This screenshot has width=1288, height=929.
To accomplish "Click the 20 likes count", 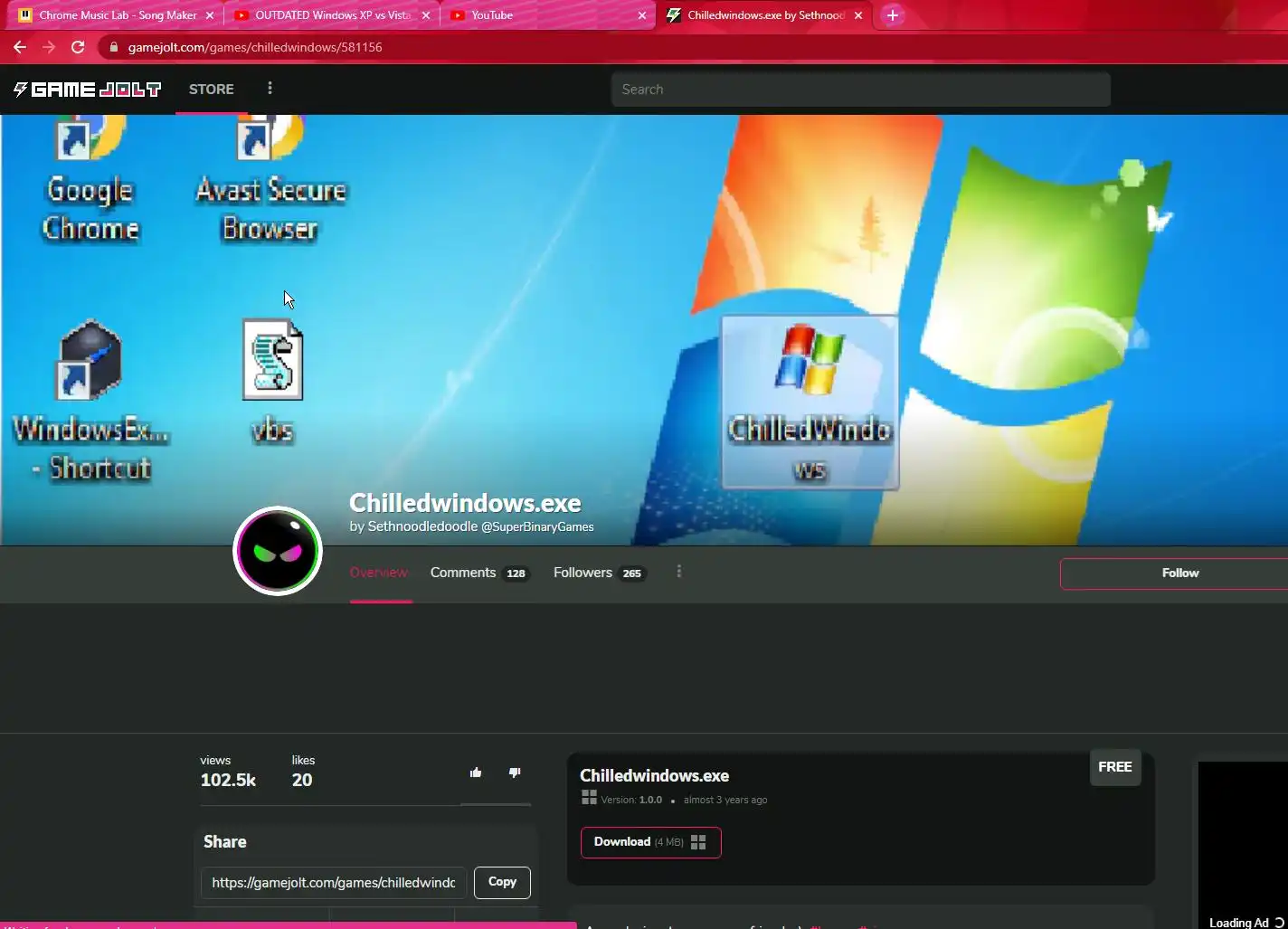I will [x=302, y=781].
